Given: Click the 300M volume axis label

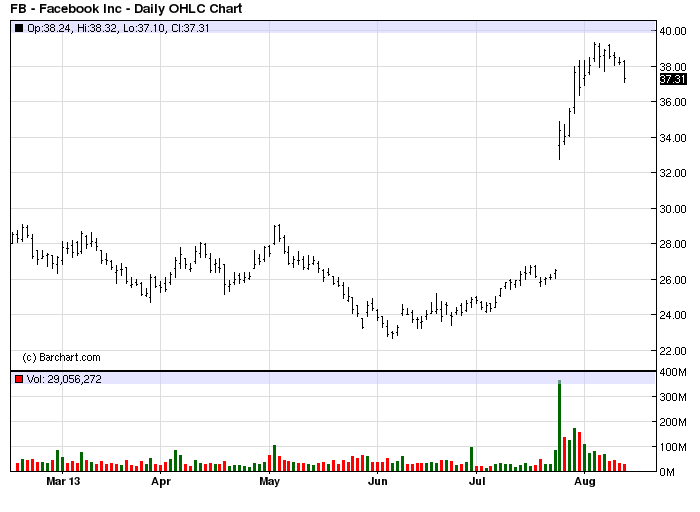Looking at the screenshot, I should pyautogui.click(x=673, y=397).
